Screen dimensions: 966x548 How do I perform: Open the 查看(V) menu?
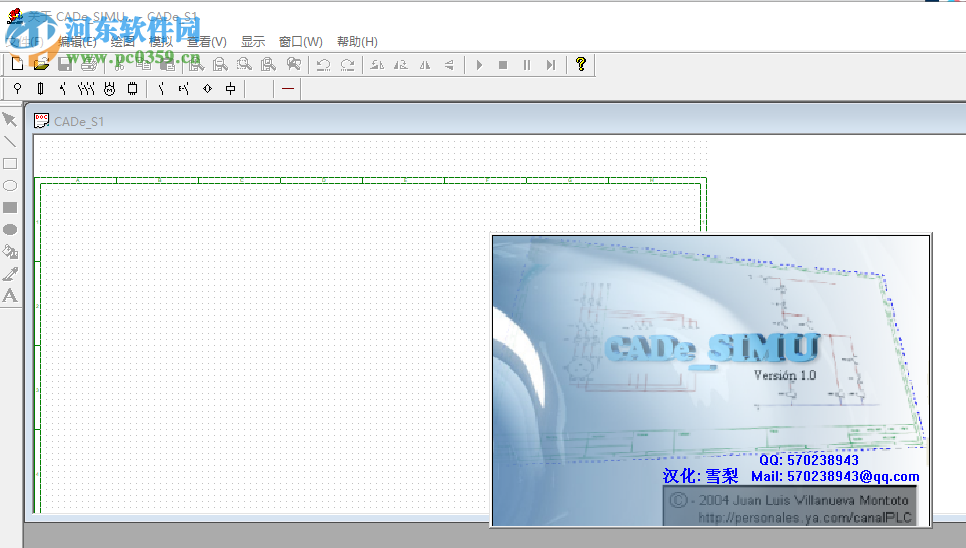click(x=207, y=42)
